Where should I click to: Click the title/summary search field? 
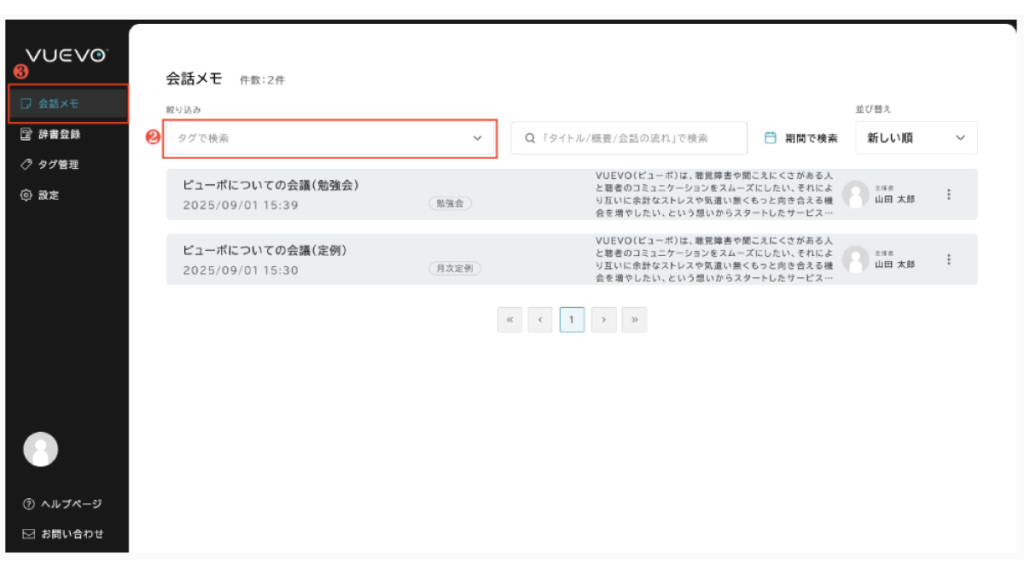pyautogui.click(x=629, y=138)
